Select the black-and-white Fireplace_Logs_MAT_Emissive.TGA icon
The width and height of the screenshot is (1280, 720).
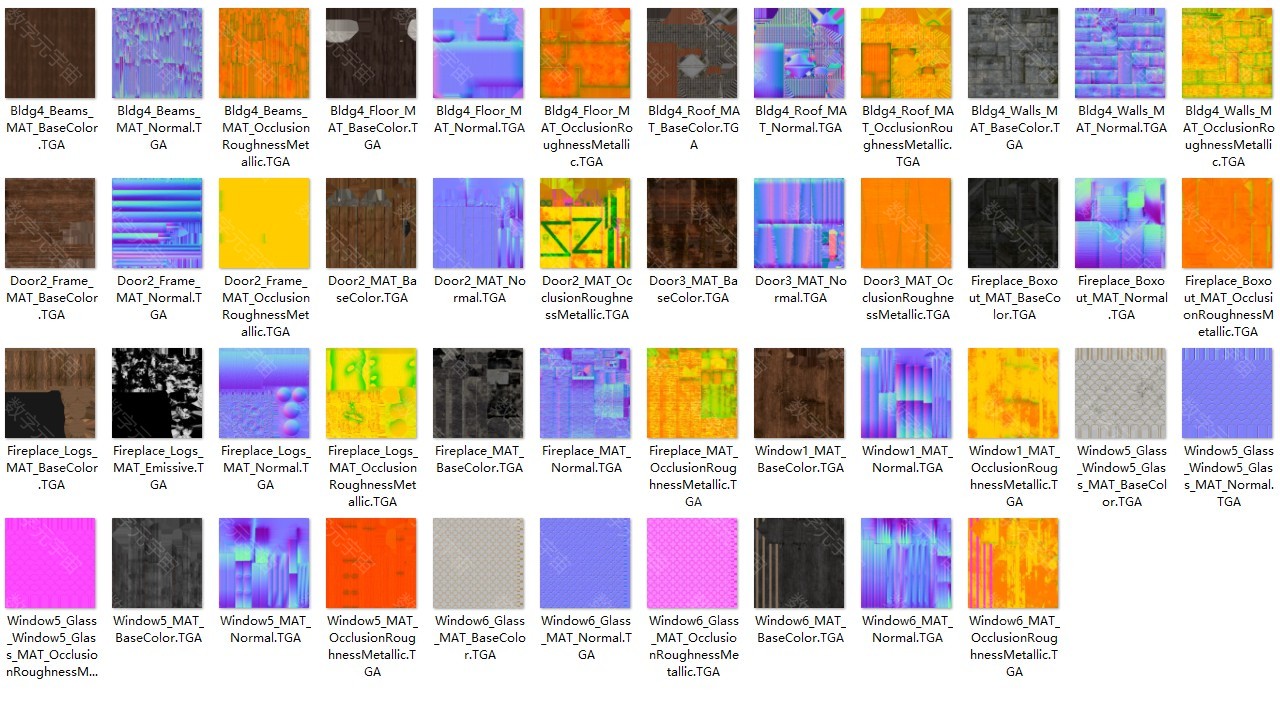tap(158, 393)
